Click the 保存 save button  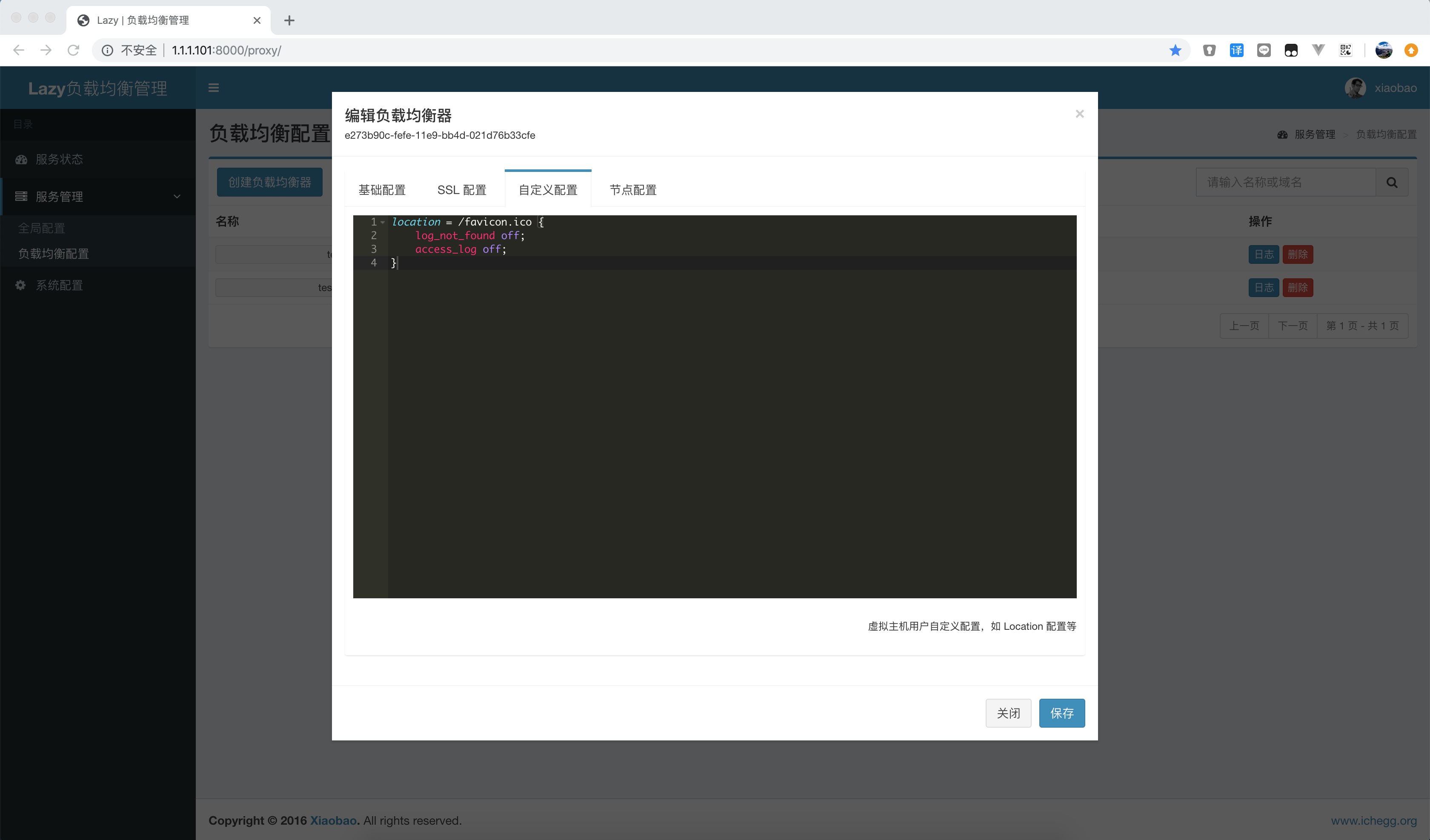click(x=1061, y=713)
